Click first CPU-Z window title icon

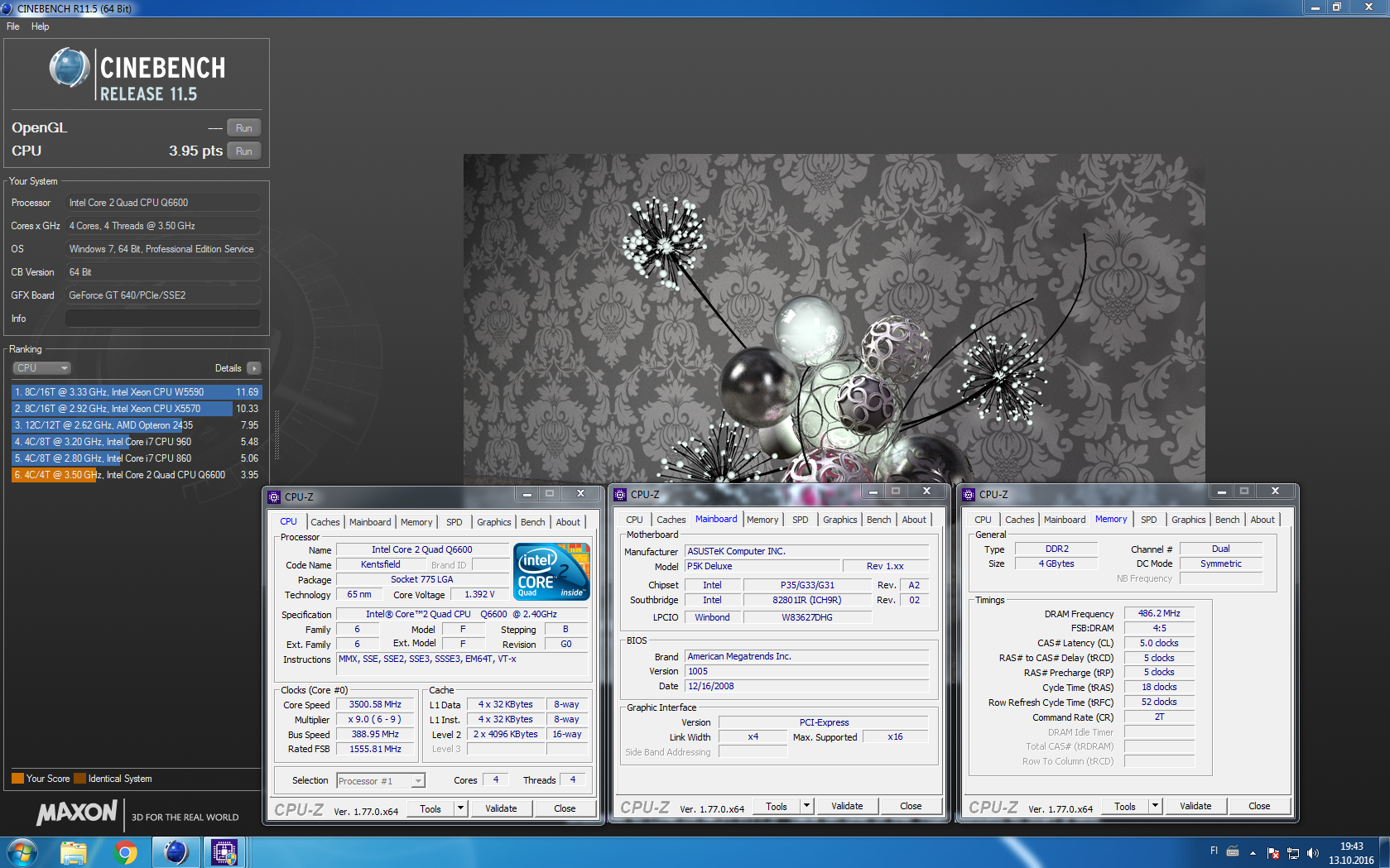pyautogui.click(x=274, y=497)
